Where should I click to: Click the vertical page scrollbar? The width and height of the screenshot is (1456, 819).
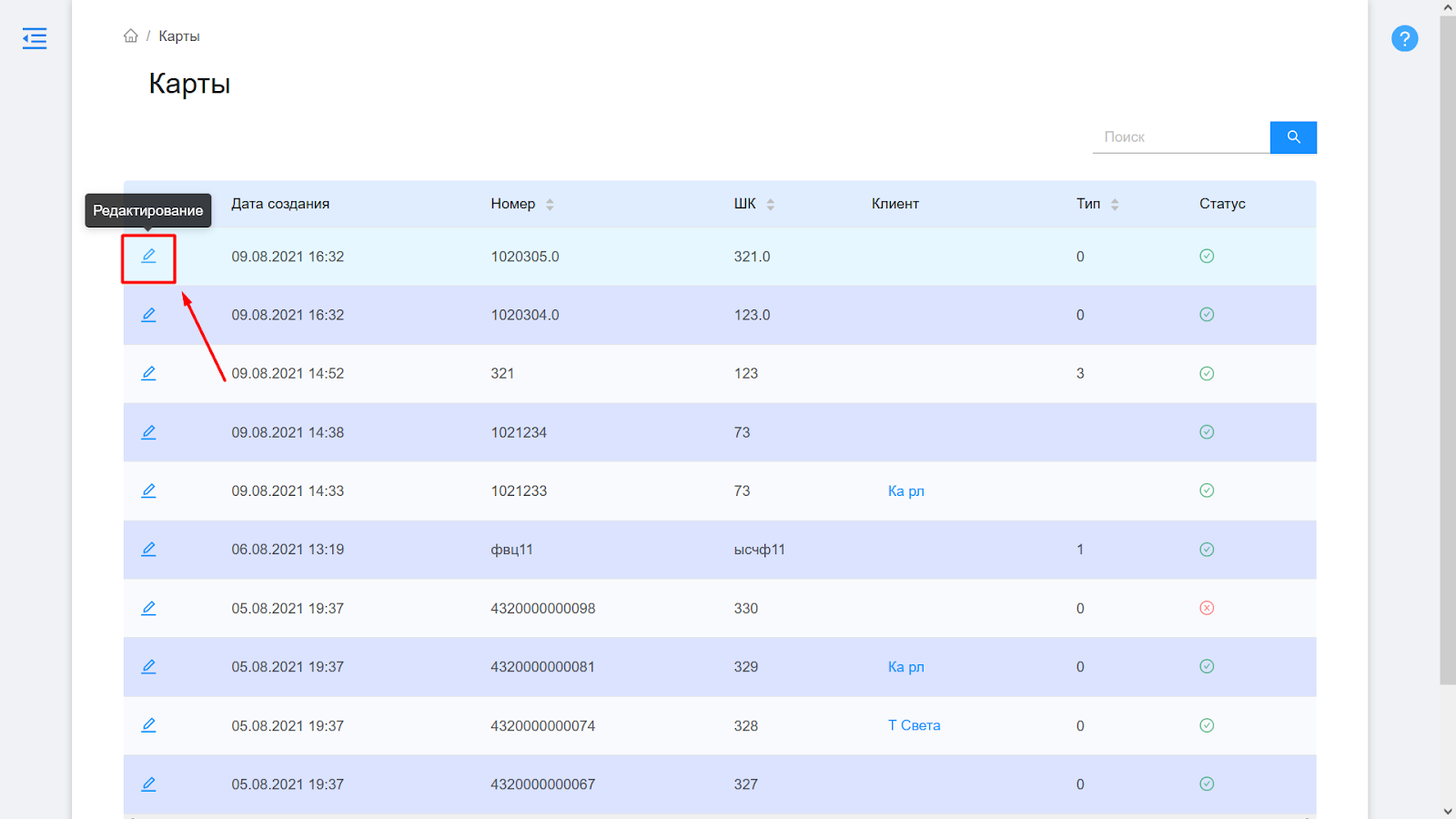[x=1447, y=350]
